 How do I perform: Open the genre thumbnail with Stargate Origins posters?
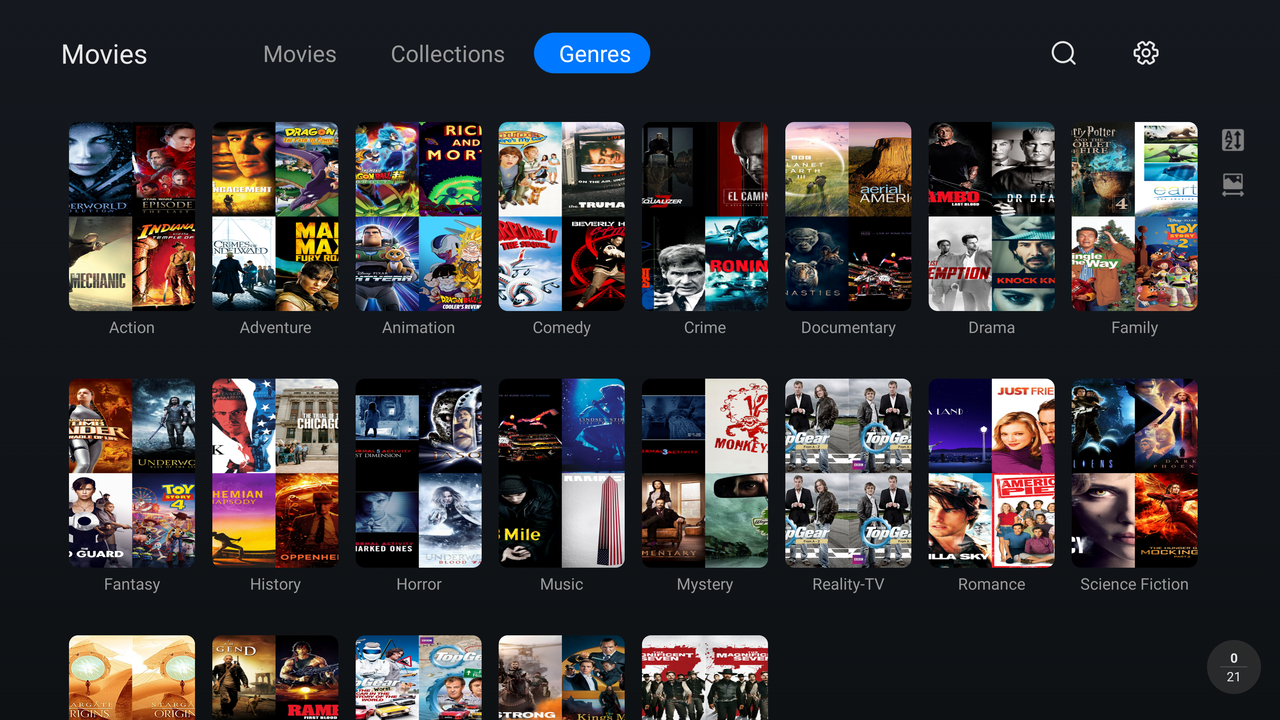(x=132, y=678)
